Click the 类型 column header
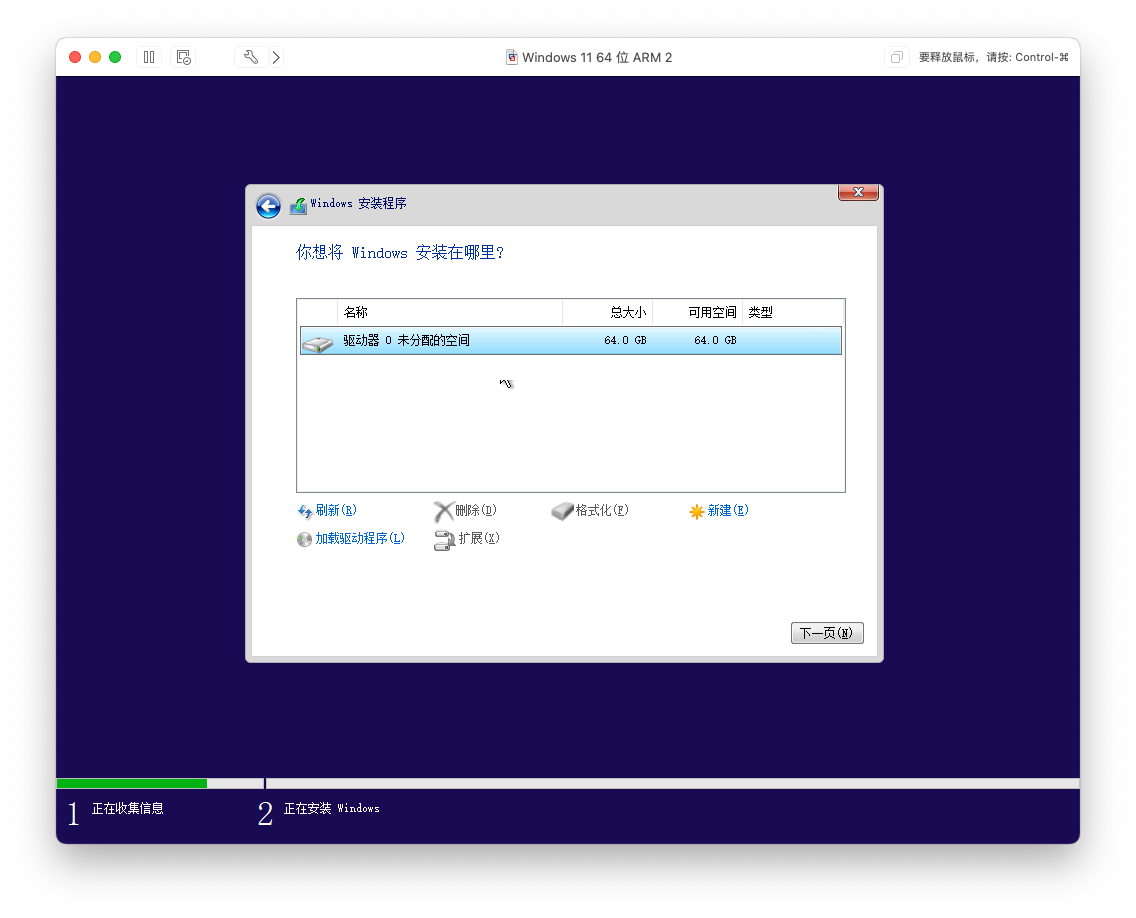 pos(793,312)
